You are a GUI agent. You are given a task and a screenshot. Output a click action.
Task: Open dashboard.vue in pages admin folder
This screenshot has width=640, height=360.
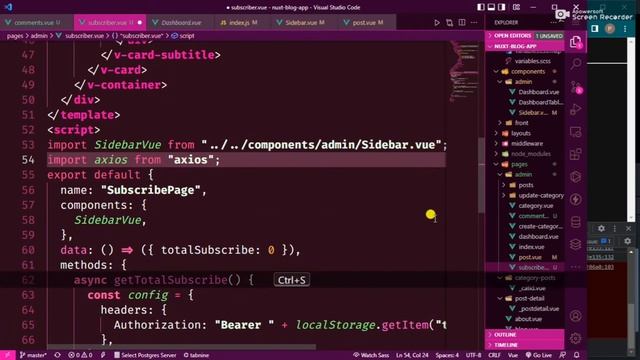point(538,236)
